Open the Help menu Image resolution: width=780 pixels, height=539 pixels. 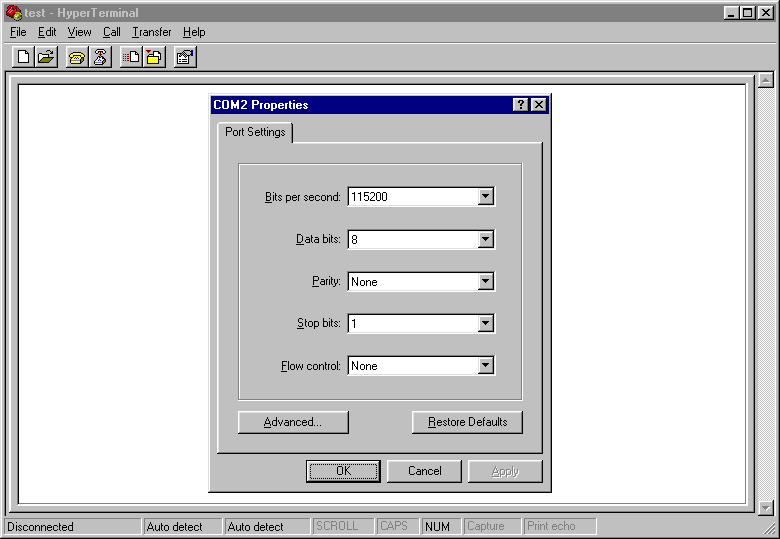click(x=194, y=32)
